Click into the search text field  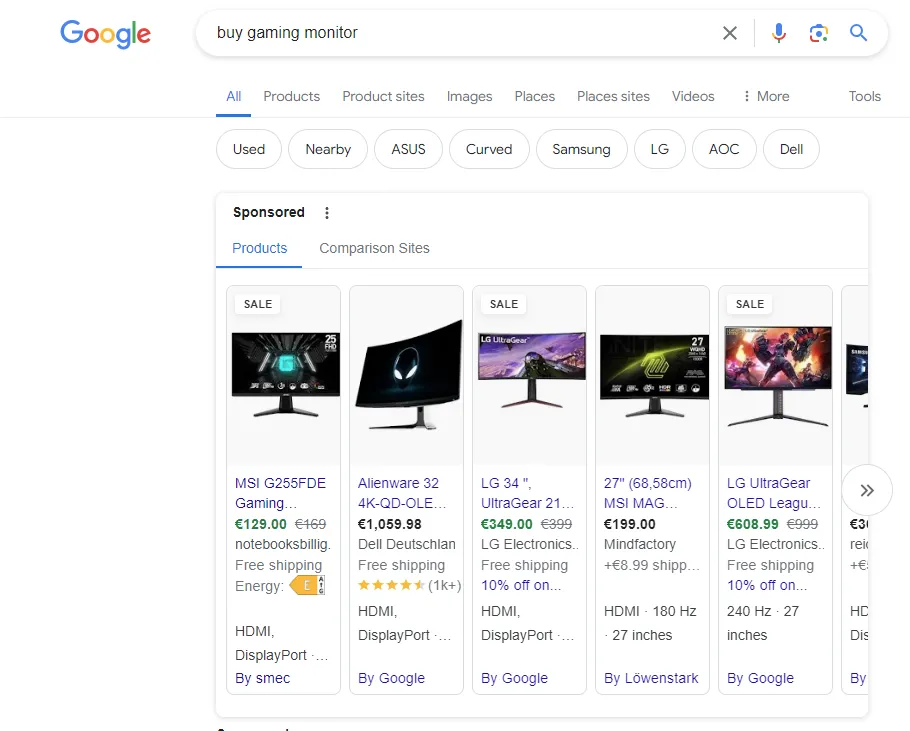450,33
